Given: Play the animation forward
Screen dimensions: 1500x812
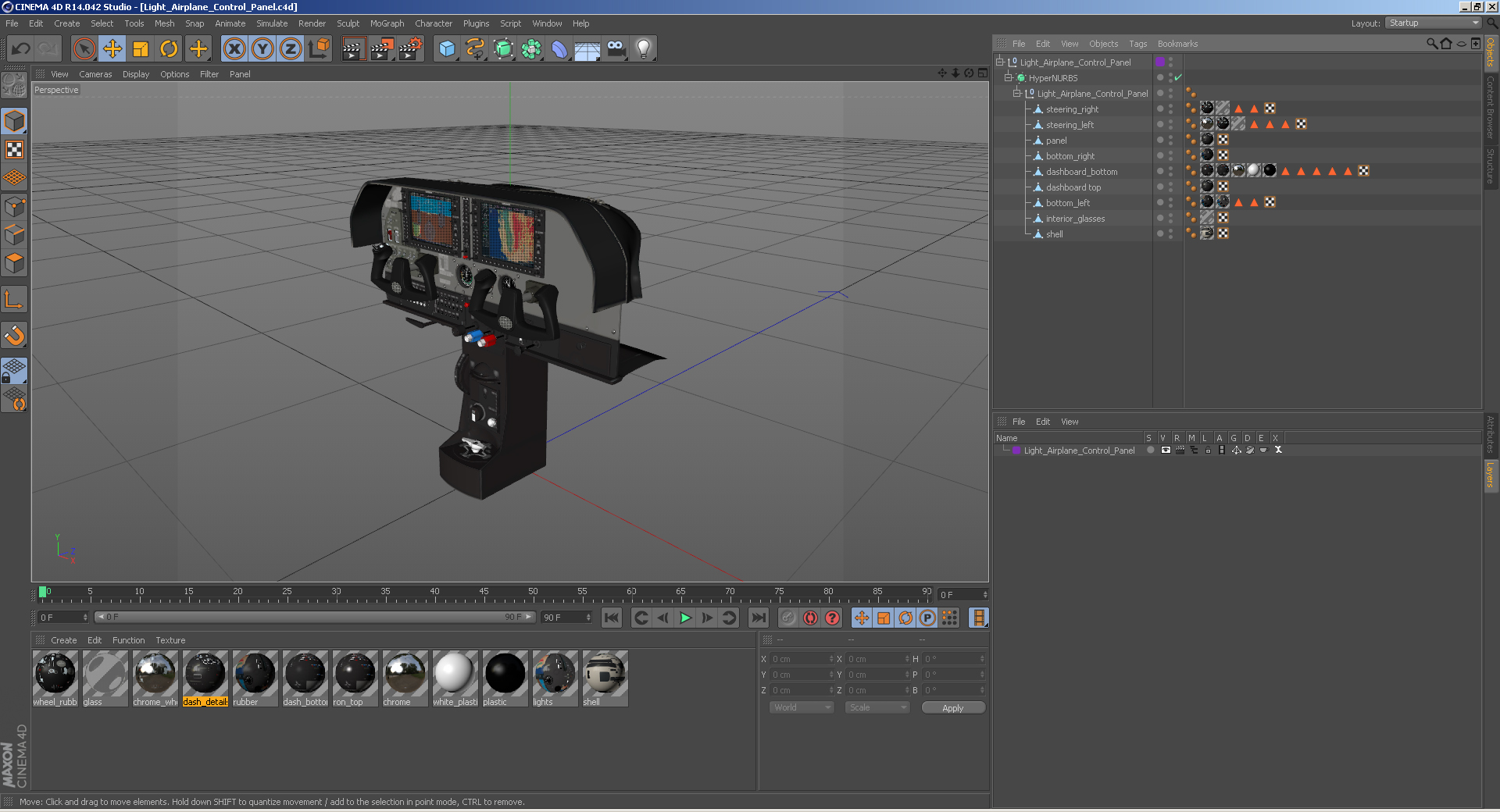Looking at the screenshot, I should 685,618.
